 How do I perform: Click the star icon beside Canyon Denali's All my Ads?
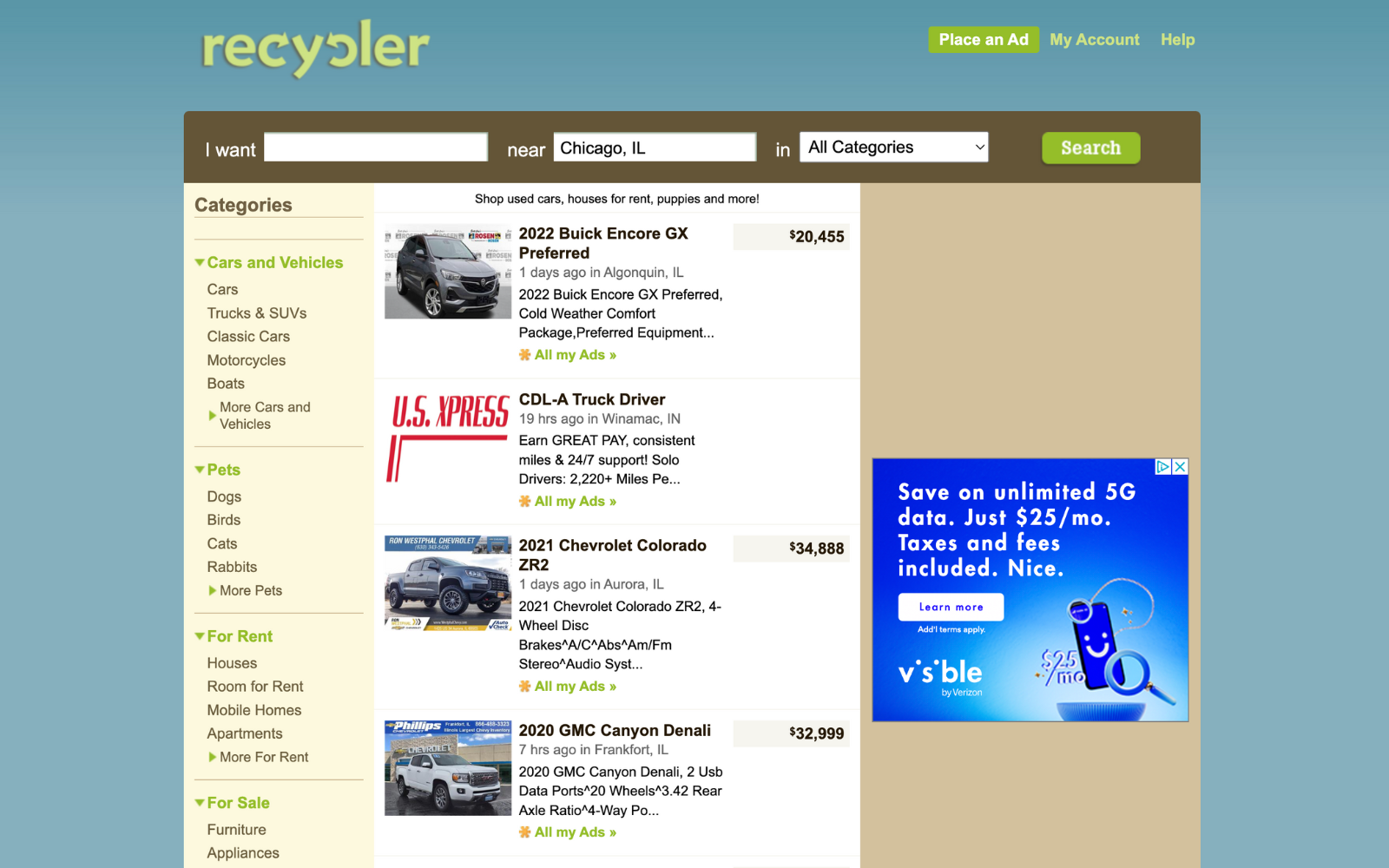point(525,832)
